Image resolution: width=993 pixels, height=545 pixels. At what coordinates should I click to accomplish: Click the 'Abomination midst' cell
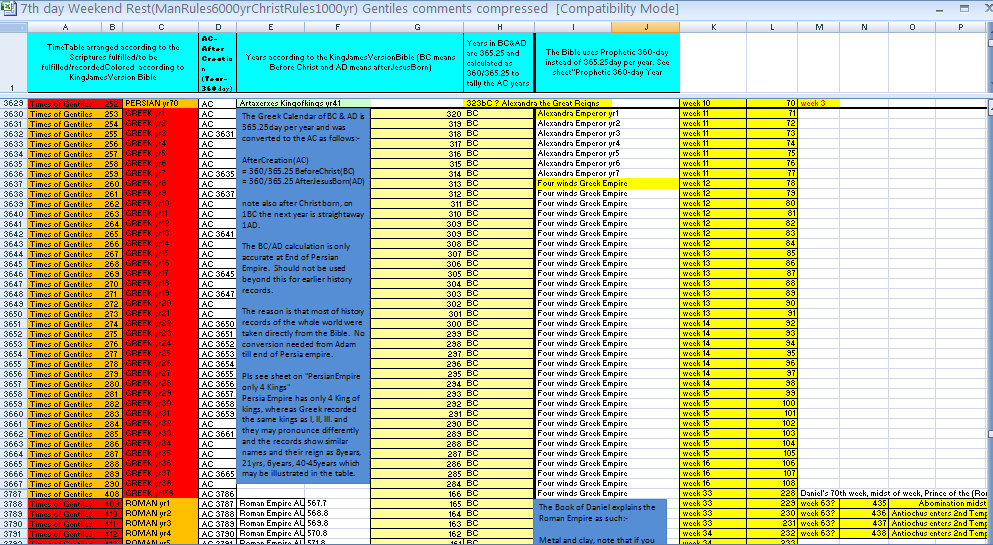[937, 504]
